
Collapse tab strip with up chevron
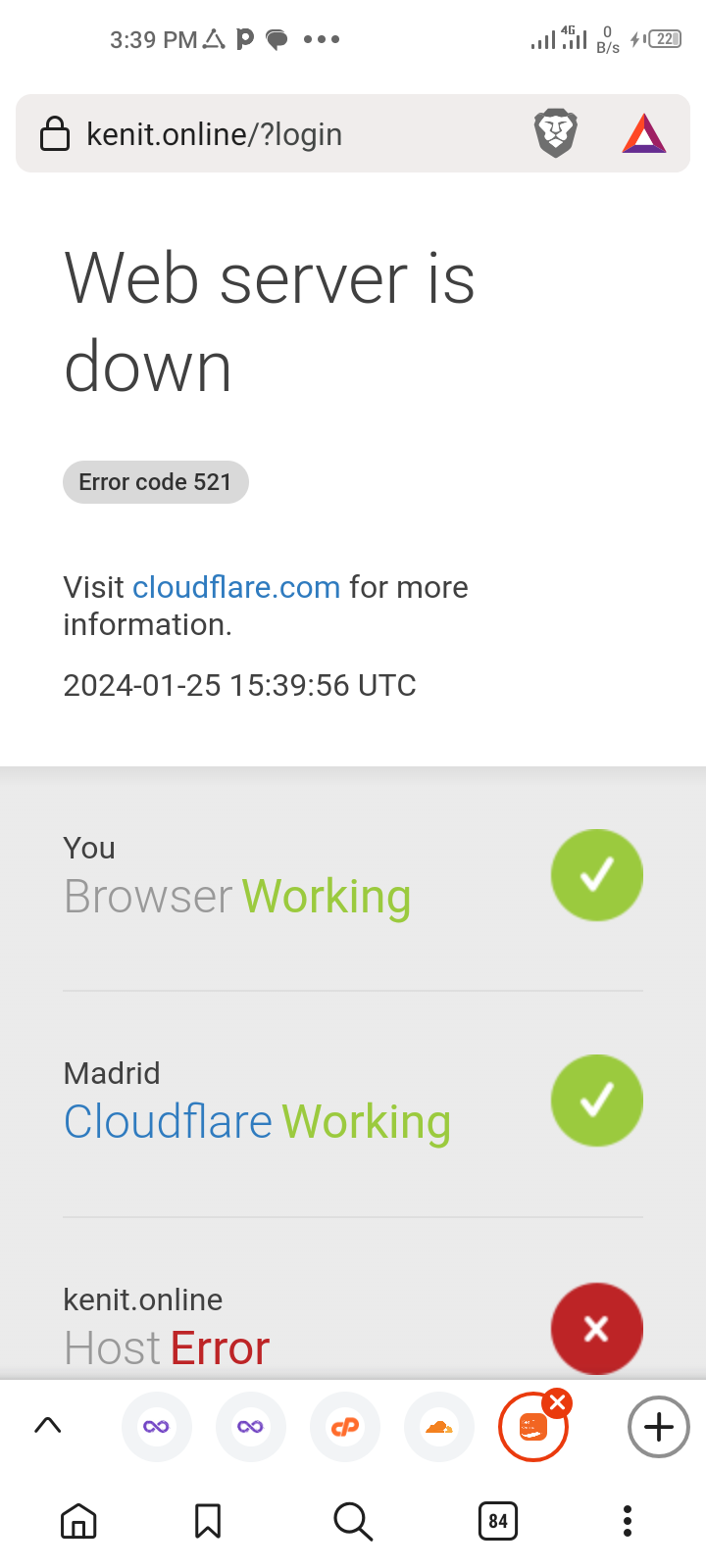pos(47,1426)
